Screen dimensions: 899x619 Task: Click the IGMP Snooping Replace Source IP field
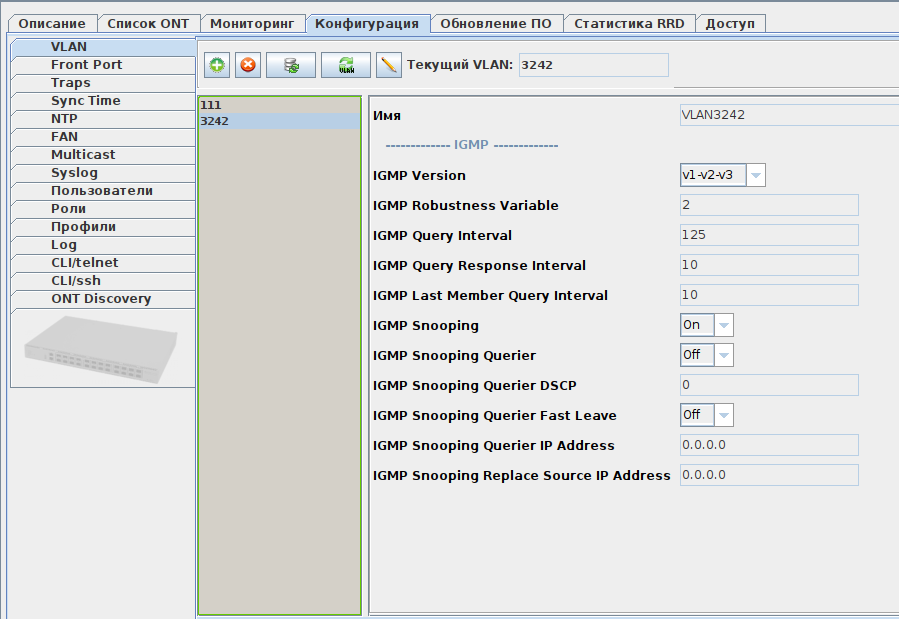[769, 475]
